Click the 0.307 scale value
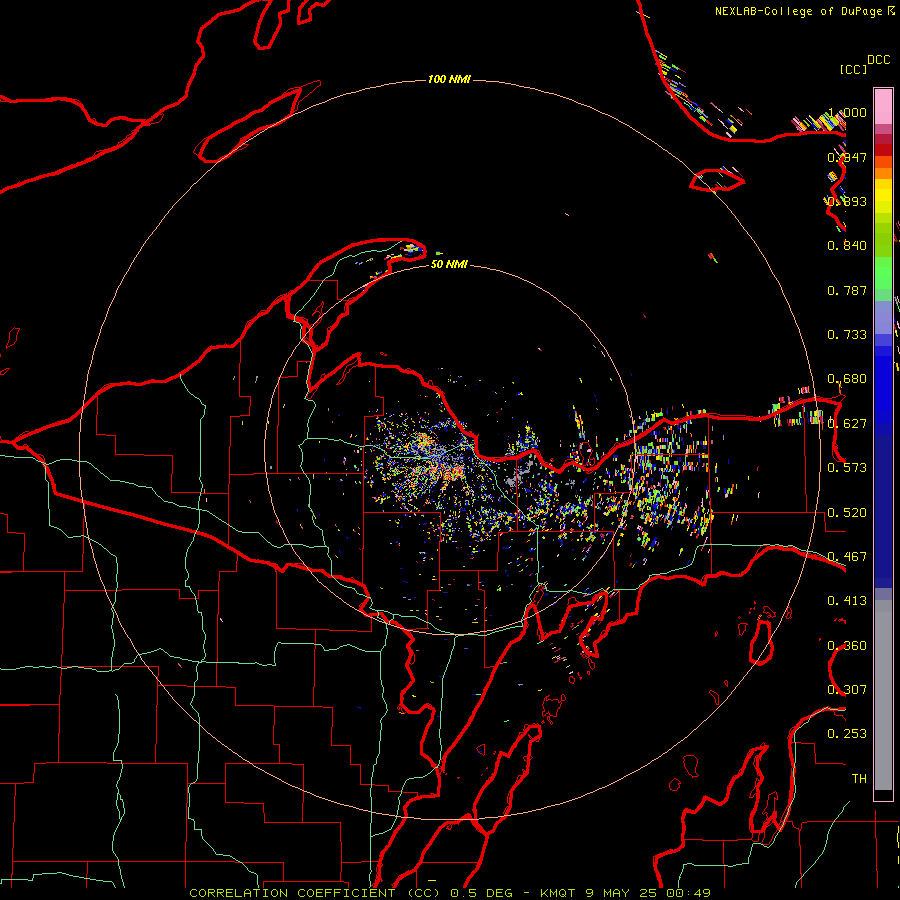Viewport: 900px width, 900px height. click(847, 690)
